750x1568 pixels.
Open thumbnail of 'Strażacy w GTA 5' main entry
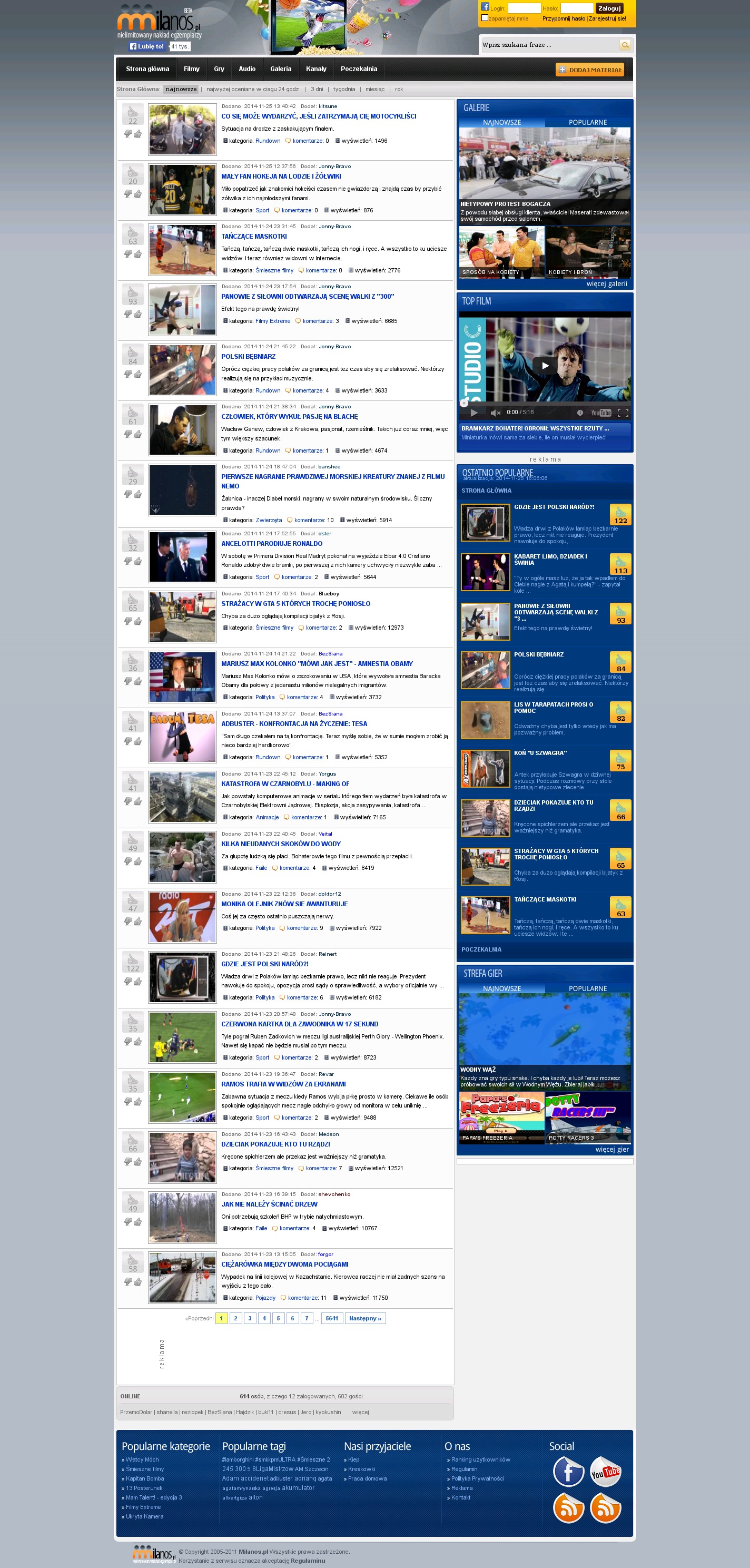click(x=182, y=617)
